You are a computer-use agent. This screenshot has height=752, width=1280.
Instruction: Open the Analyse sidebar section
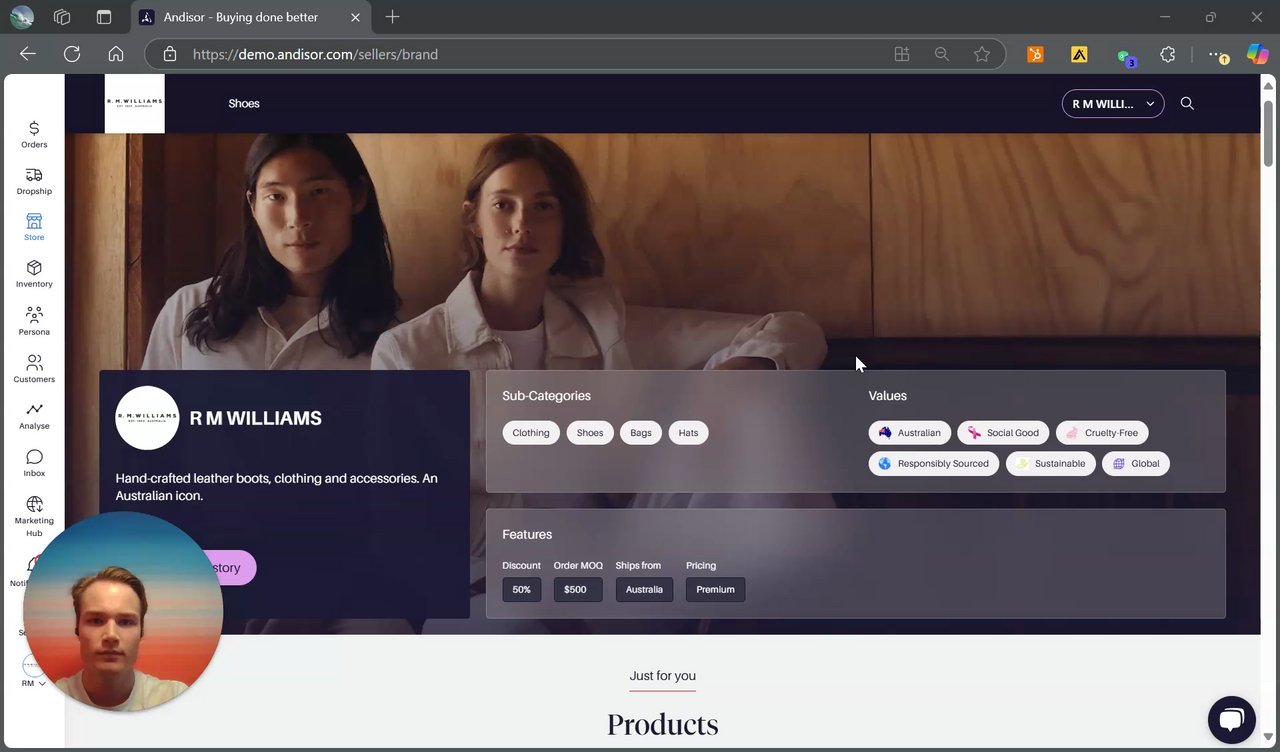(x=34, y=415)
